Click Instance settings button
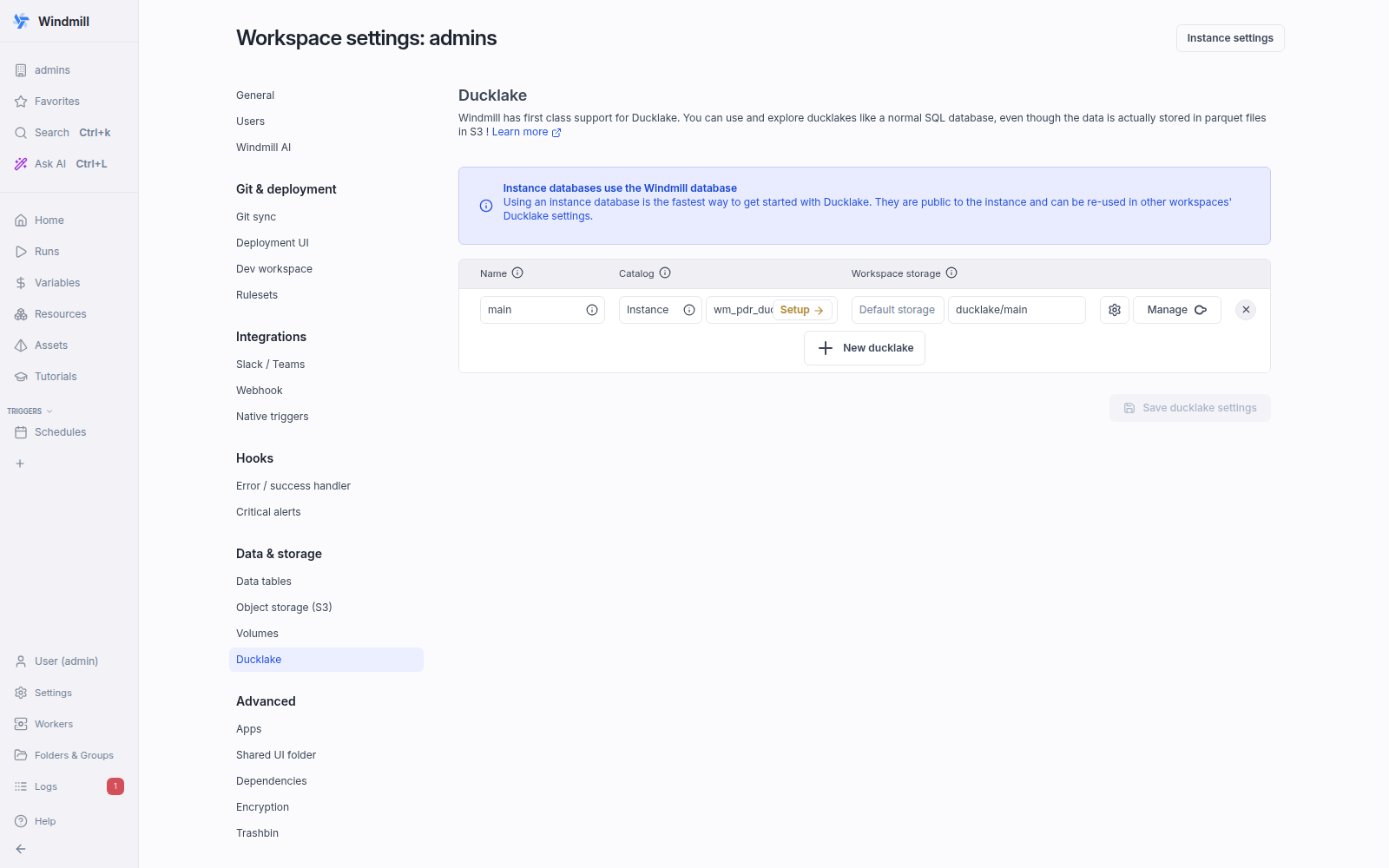This screenshot has height=868, width=1389. (1230, 38)
